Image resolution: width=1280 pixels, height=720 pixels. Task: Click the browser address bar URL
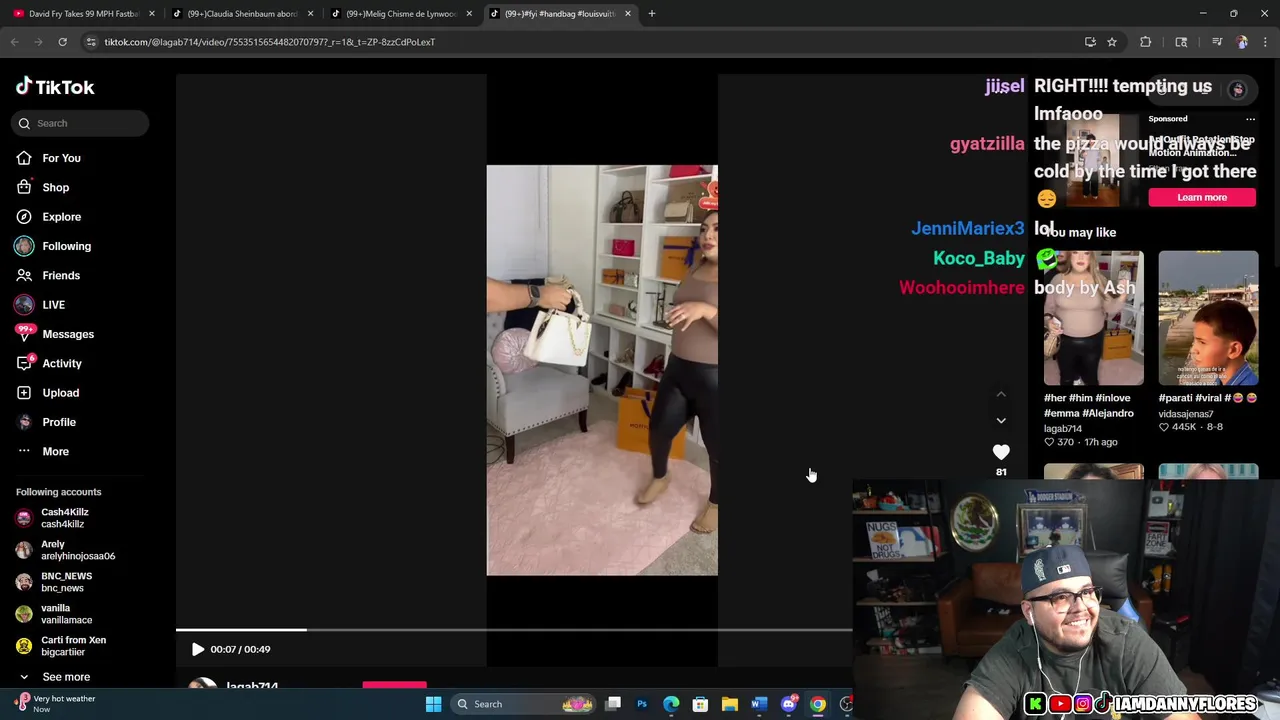(270, 42)
